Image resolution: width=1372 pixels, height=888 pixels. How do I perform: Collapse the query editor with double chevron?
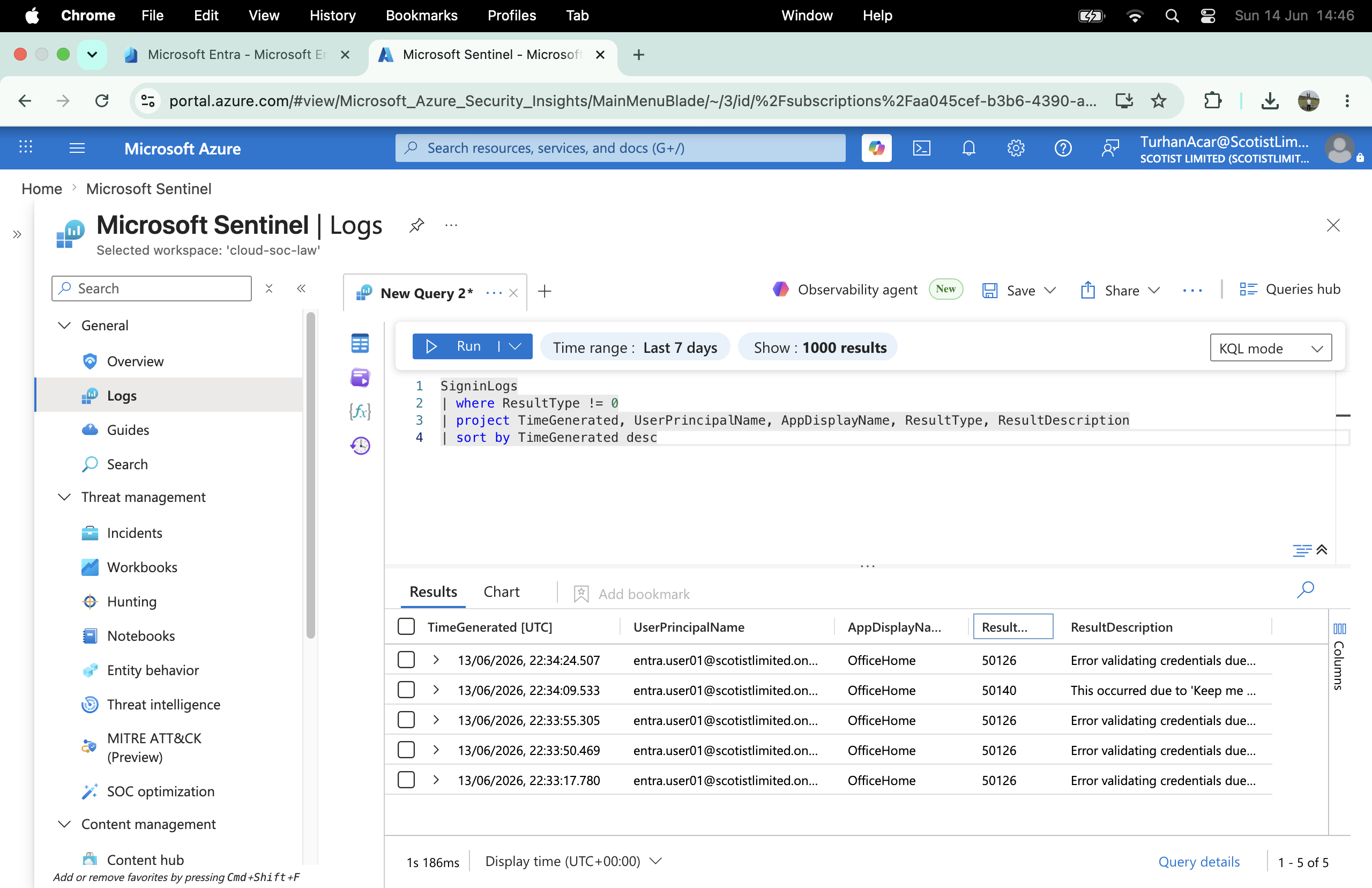click(1322, 550)
